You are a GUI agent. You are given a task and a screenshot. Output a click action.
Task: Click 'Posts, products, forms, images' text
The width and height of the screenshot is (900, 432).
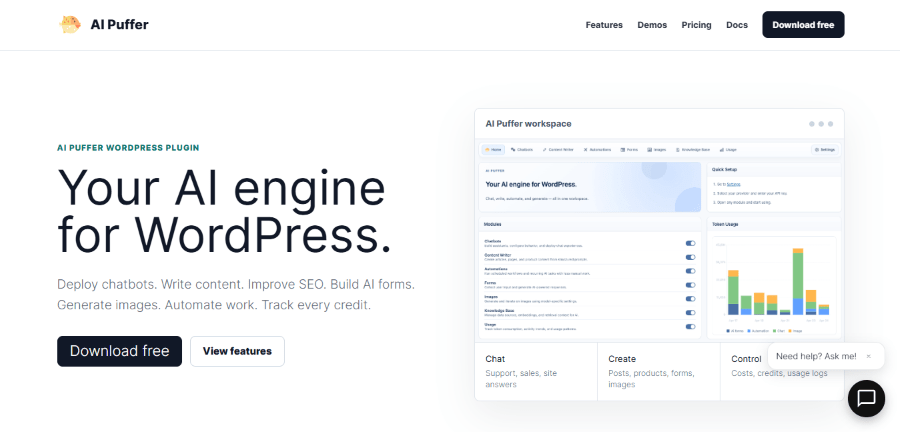[651, 379]
